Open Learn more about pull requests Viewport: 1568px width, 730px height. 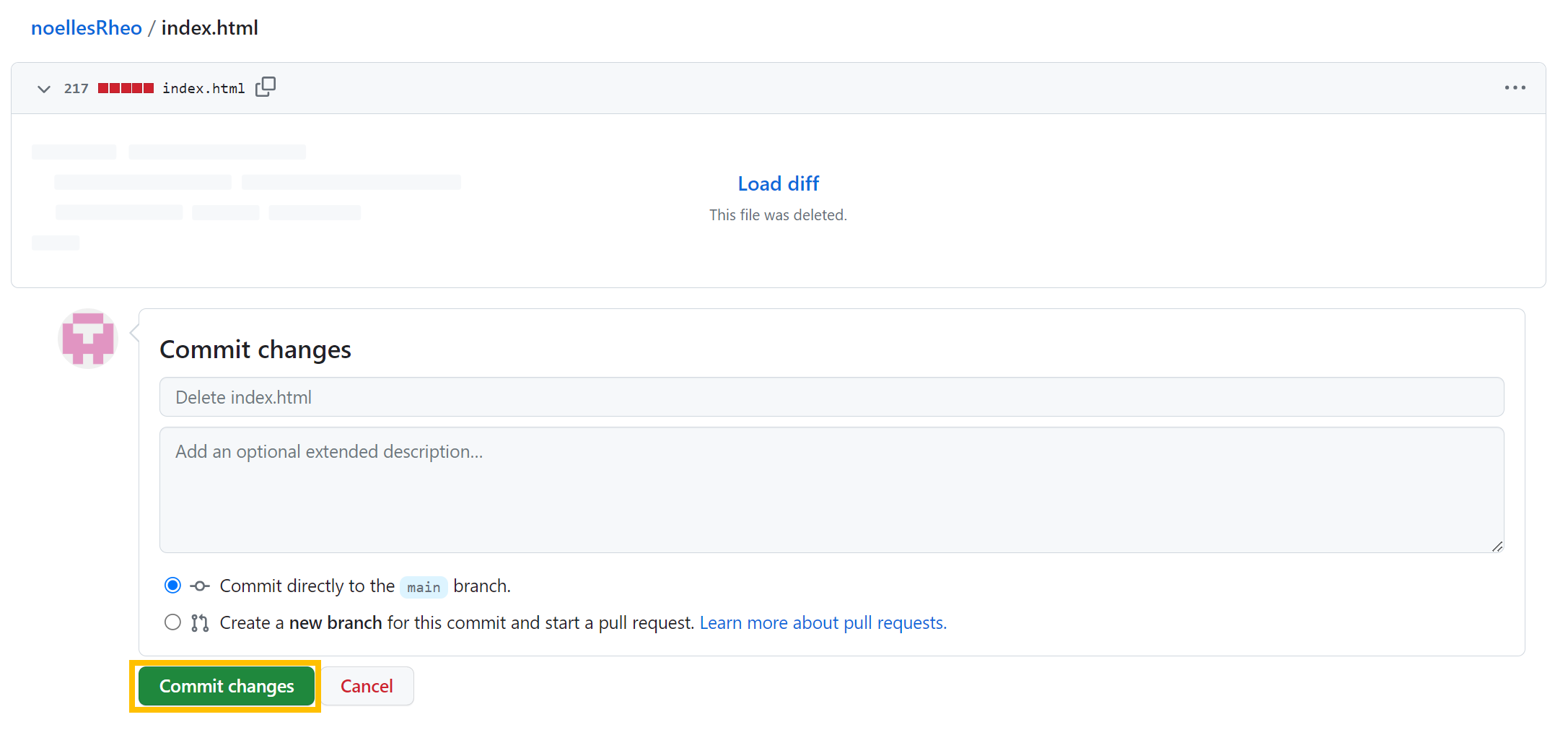(823, 623)
